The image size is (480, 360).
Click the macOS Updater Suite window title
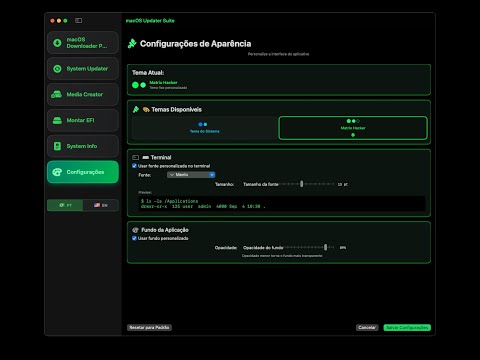[150, 21]
